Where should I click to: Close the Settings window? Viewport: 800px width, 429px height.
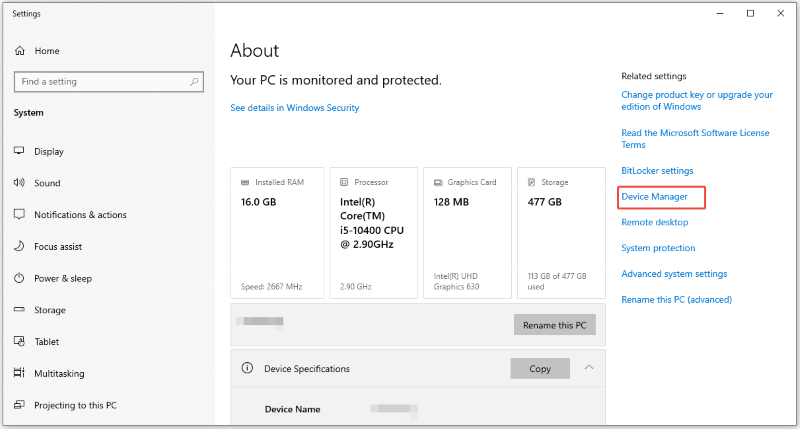(x=780, y=13)
